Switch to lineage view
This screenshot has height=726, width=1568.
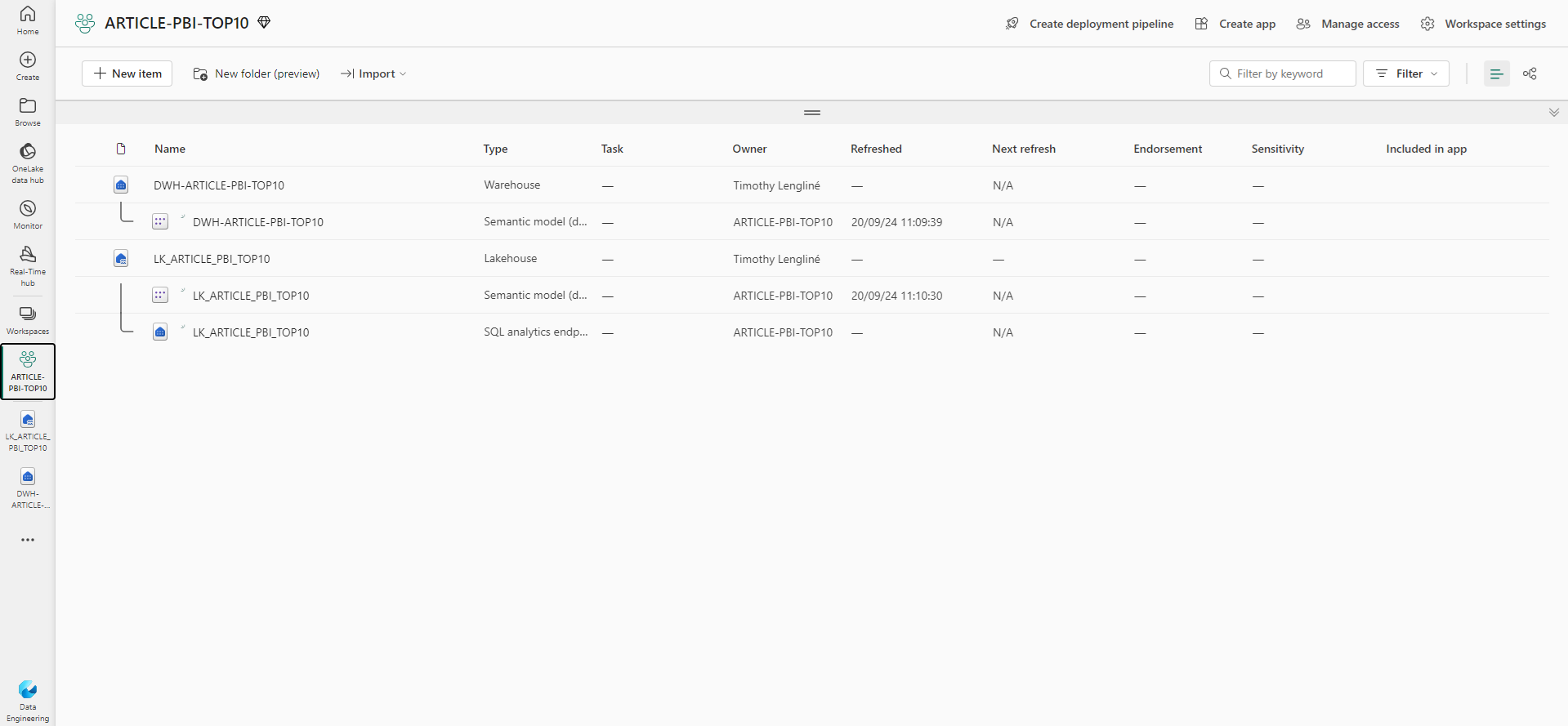pos(1530,73)
